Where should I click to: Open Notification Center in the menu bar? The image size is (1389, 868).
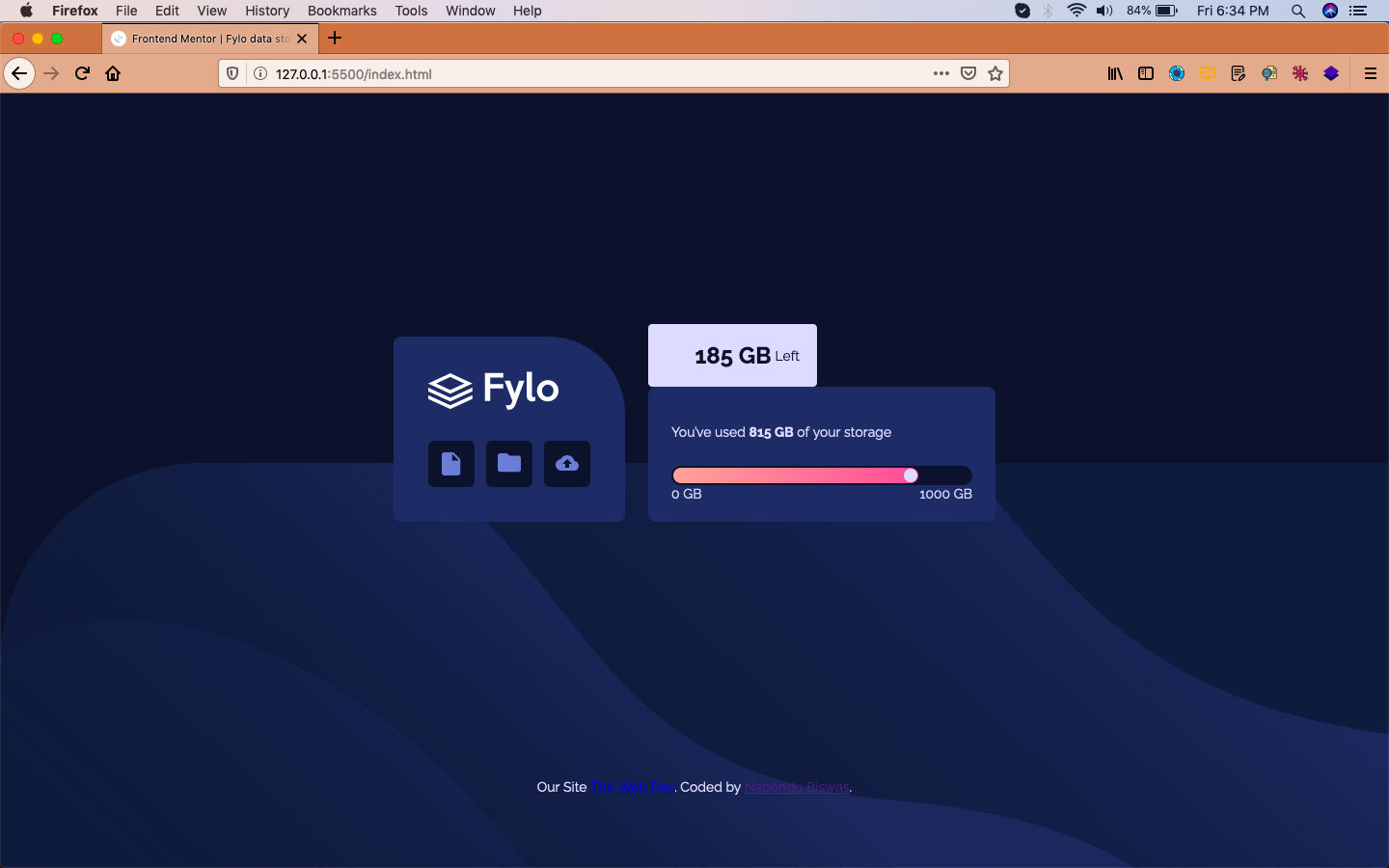(x=1358, y=11)
